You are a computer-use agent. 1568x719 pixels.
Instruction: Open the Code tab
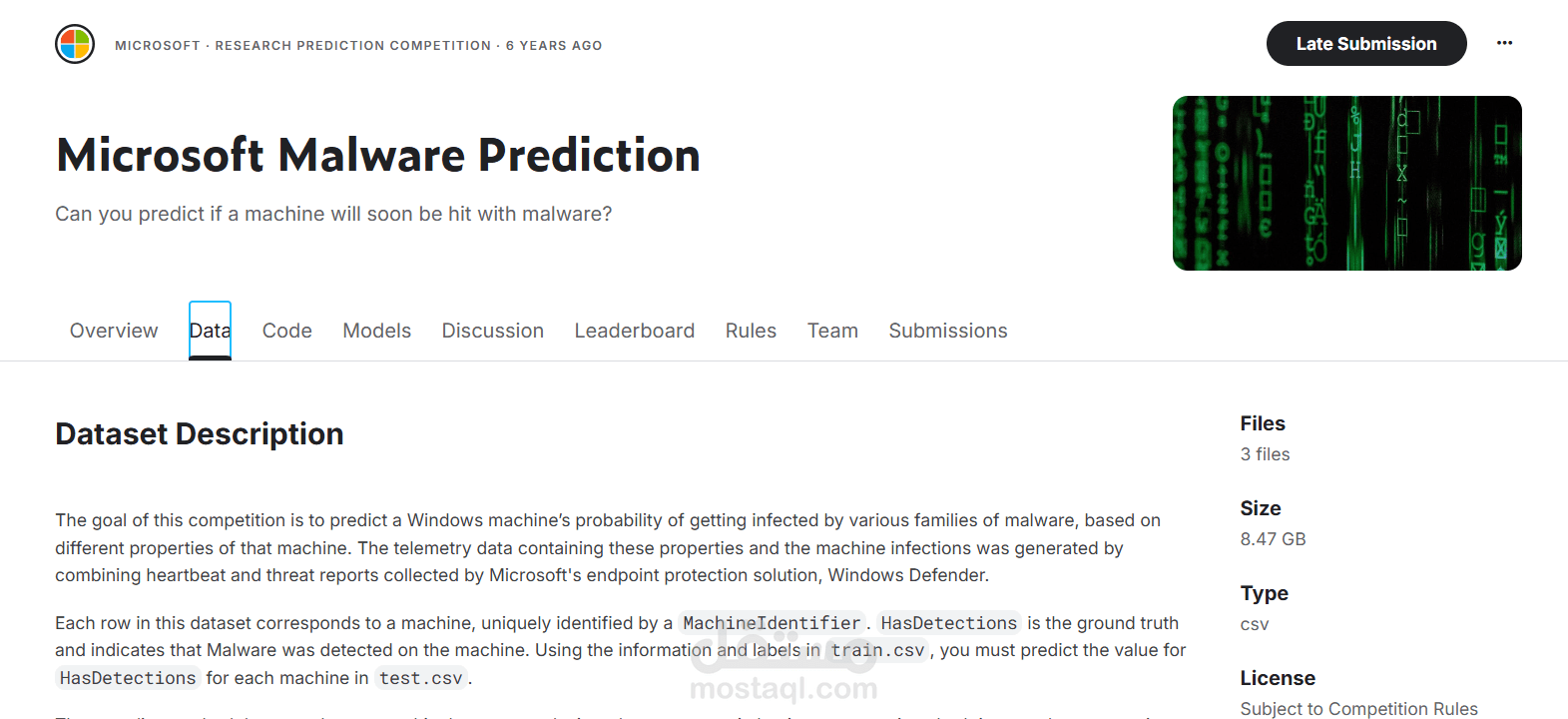click(286, 331)
